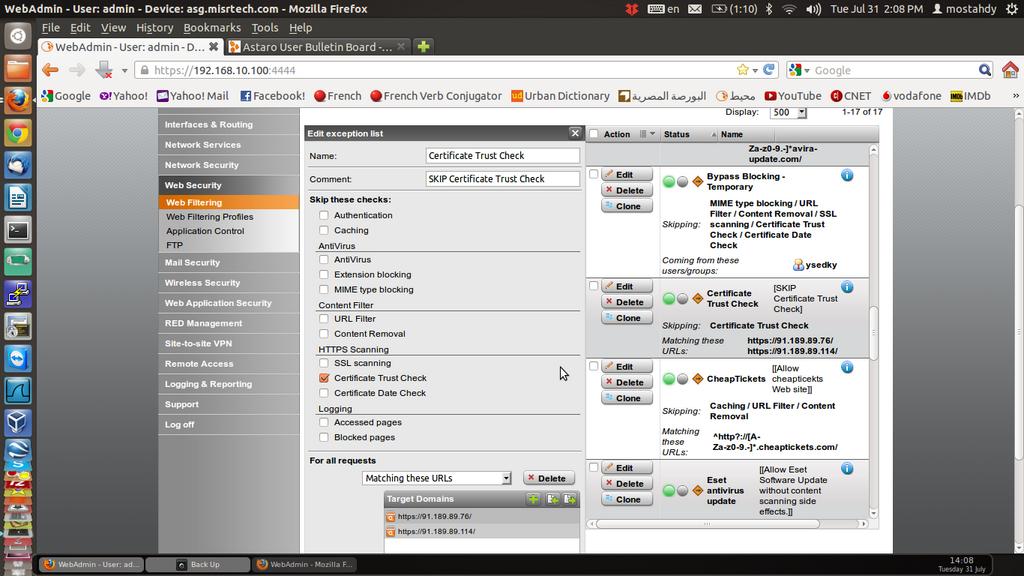Screen dimensions: 1024x576
Task: Add a new target domain with plus icon
Action: pos(533,499)
